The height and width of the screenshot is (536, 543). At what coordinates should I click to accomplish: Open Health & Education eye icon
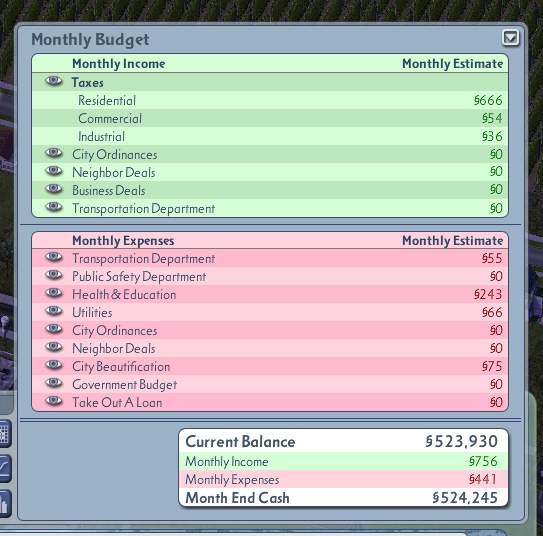coord(54,293)
